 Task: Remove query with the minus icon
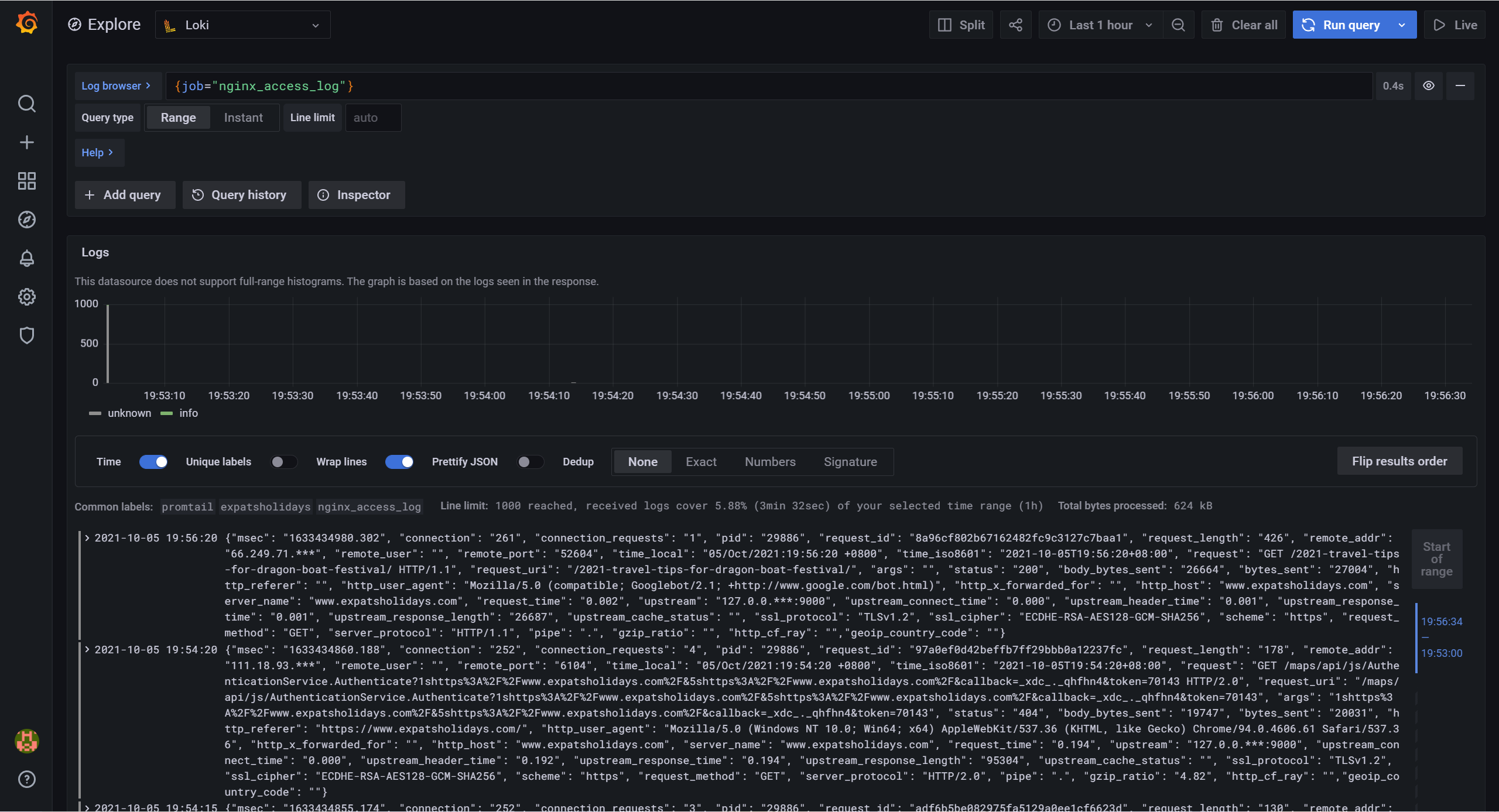(x=1460, y=86)
